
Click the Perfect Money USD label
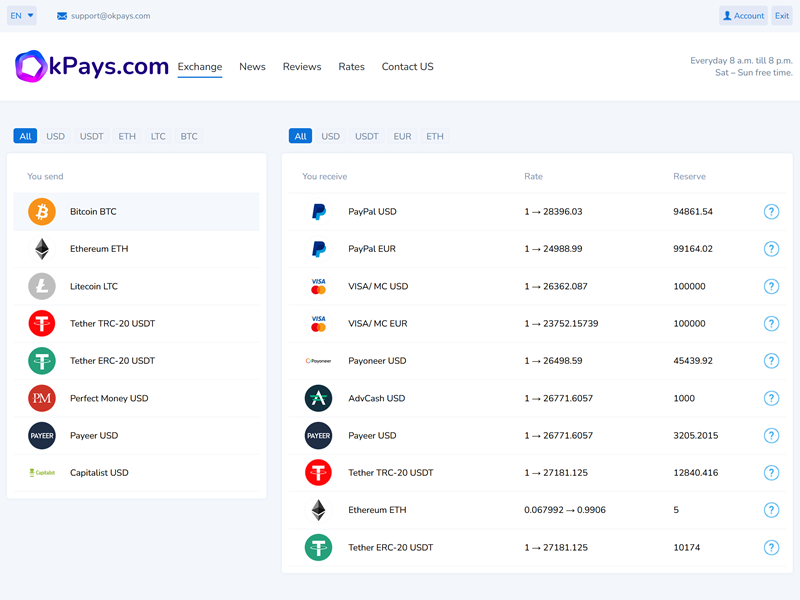[109, 398]
